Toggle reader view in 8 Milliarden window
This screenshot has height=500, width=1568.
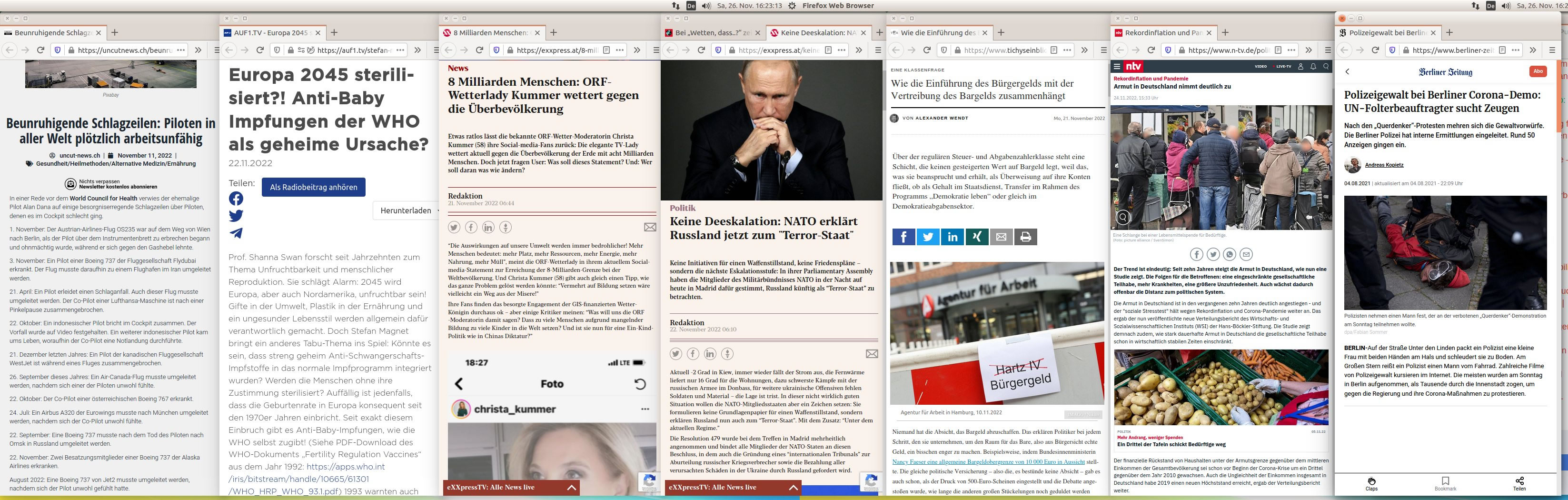click(606, 50)
